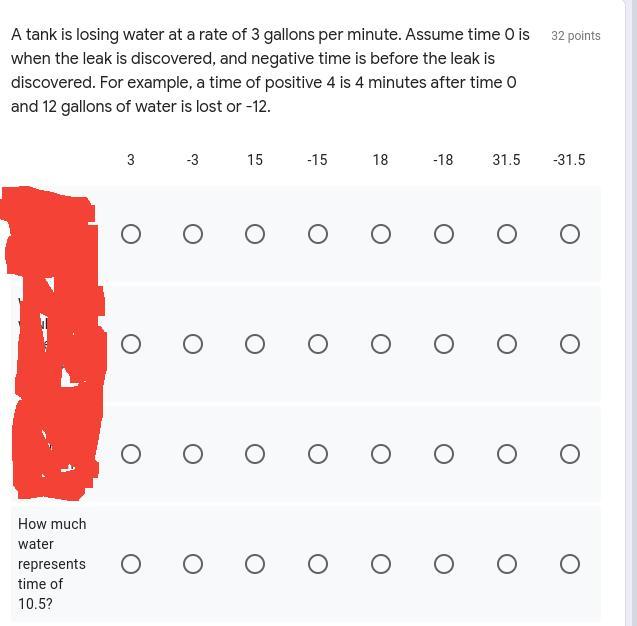Select -3 in the second grid row

pos(193,344)
